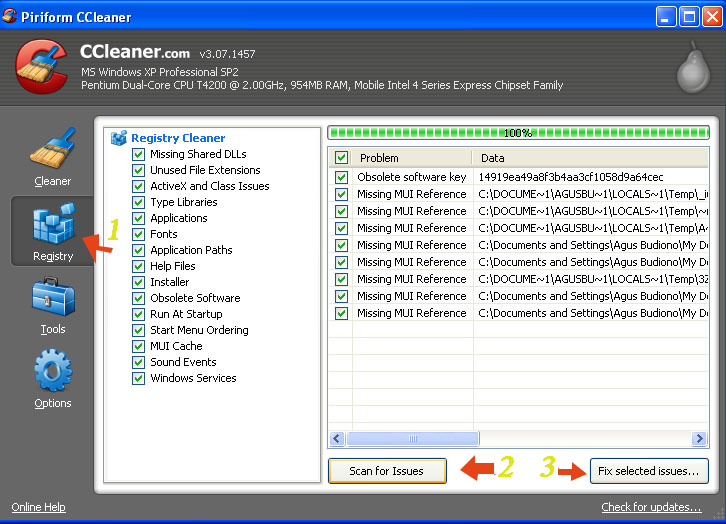Toggle the Type Libraries checkbox
726x524 pixels.
pyautogui.click(x=138, y=202)
